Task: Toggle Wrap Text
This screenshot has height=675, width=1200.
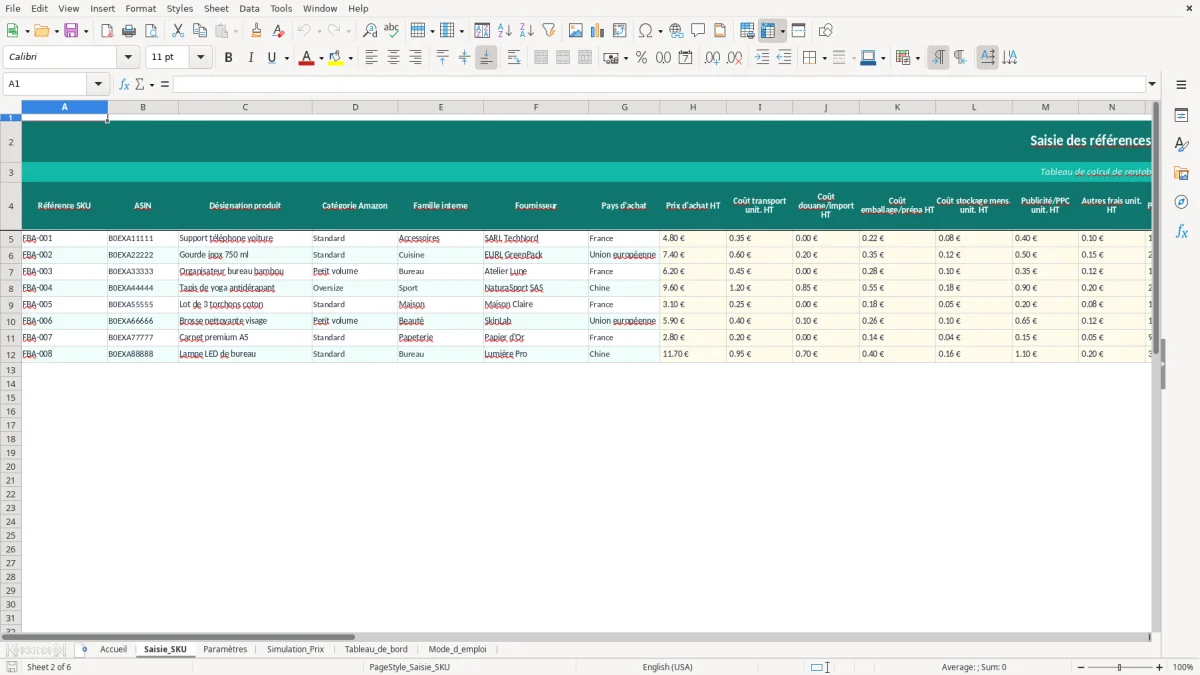Action: pos(514,58)
